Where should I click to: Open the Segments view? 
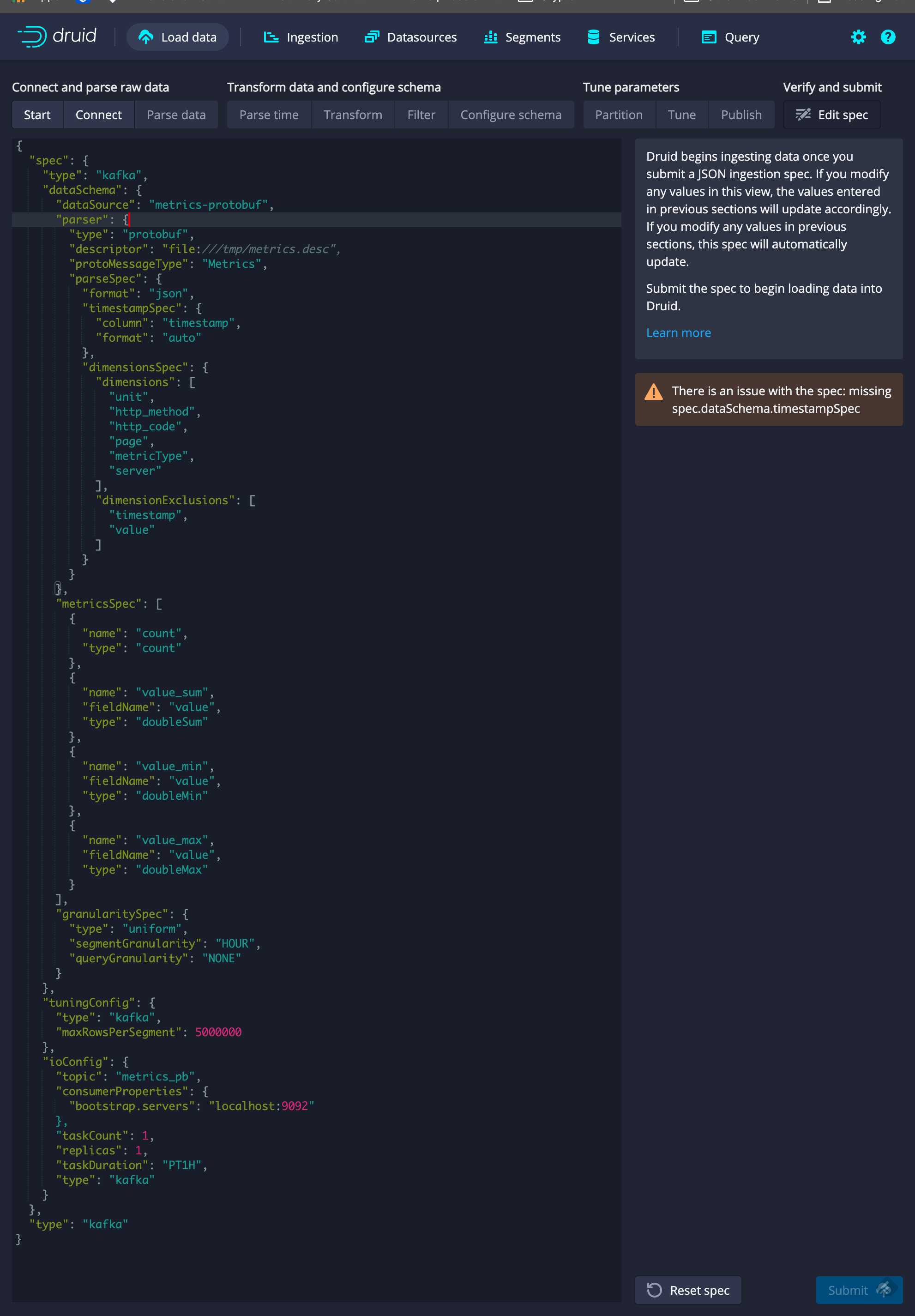tap(522, 37)
